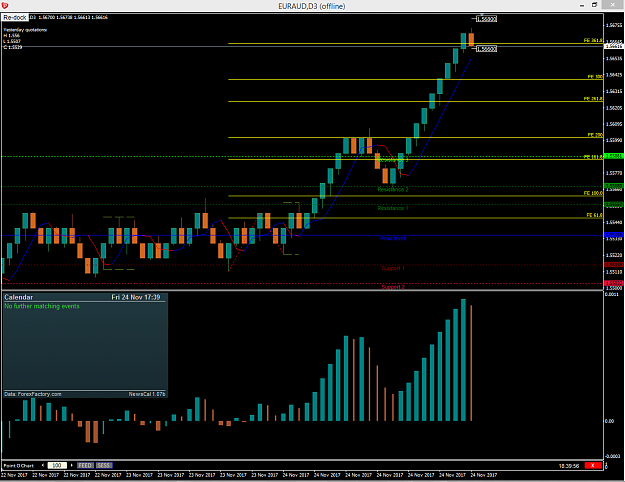This screenshot has width=625, height=482.
Task: Click the Re-dock button
Action: 15,18
